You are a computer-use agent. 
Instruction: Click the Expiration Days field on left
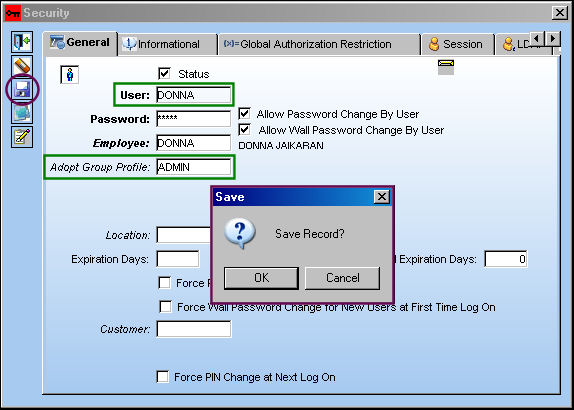pos(178,259)
